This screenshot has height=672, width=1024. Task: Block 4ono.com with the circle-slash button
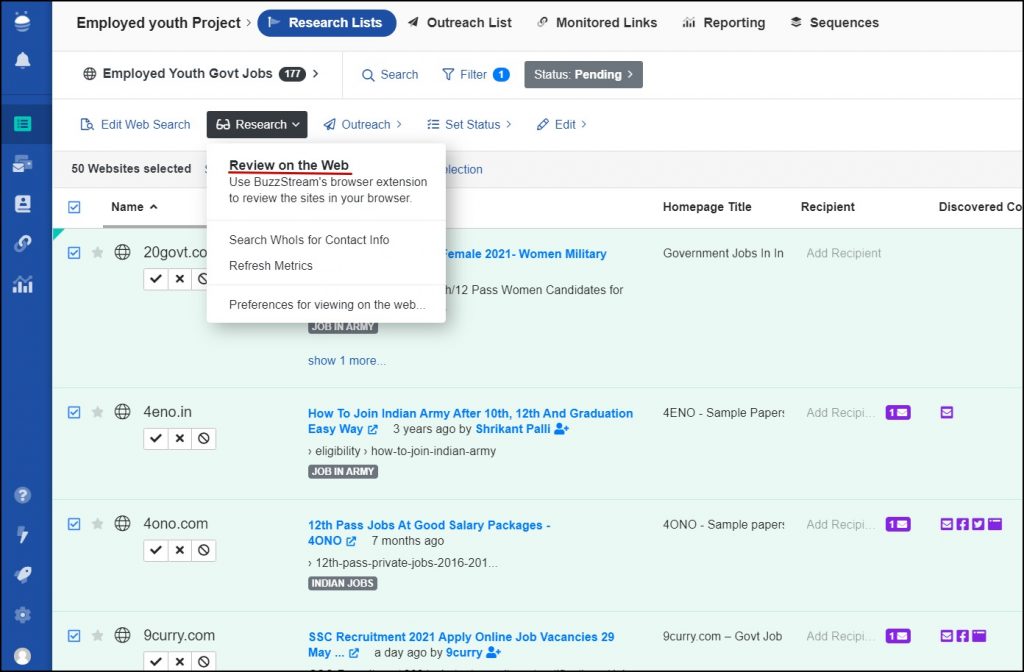(x=204, y=550)
